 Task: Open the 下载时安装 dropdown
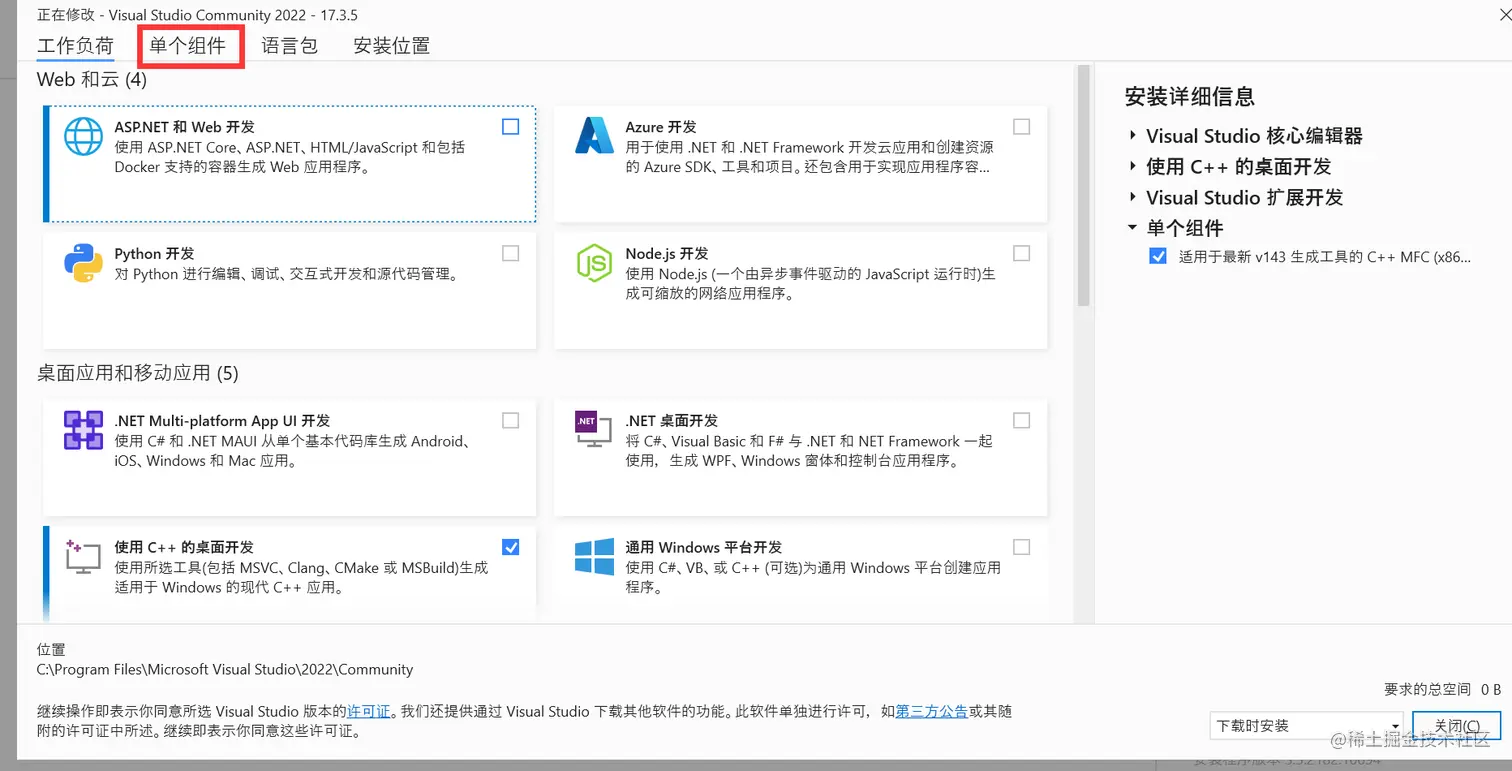pyautogui.click(x=1307, y=726)
